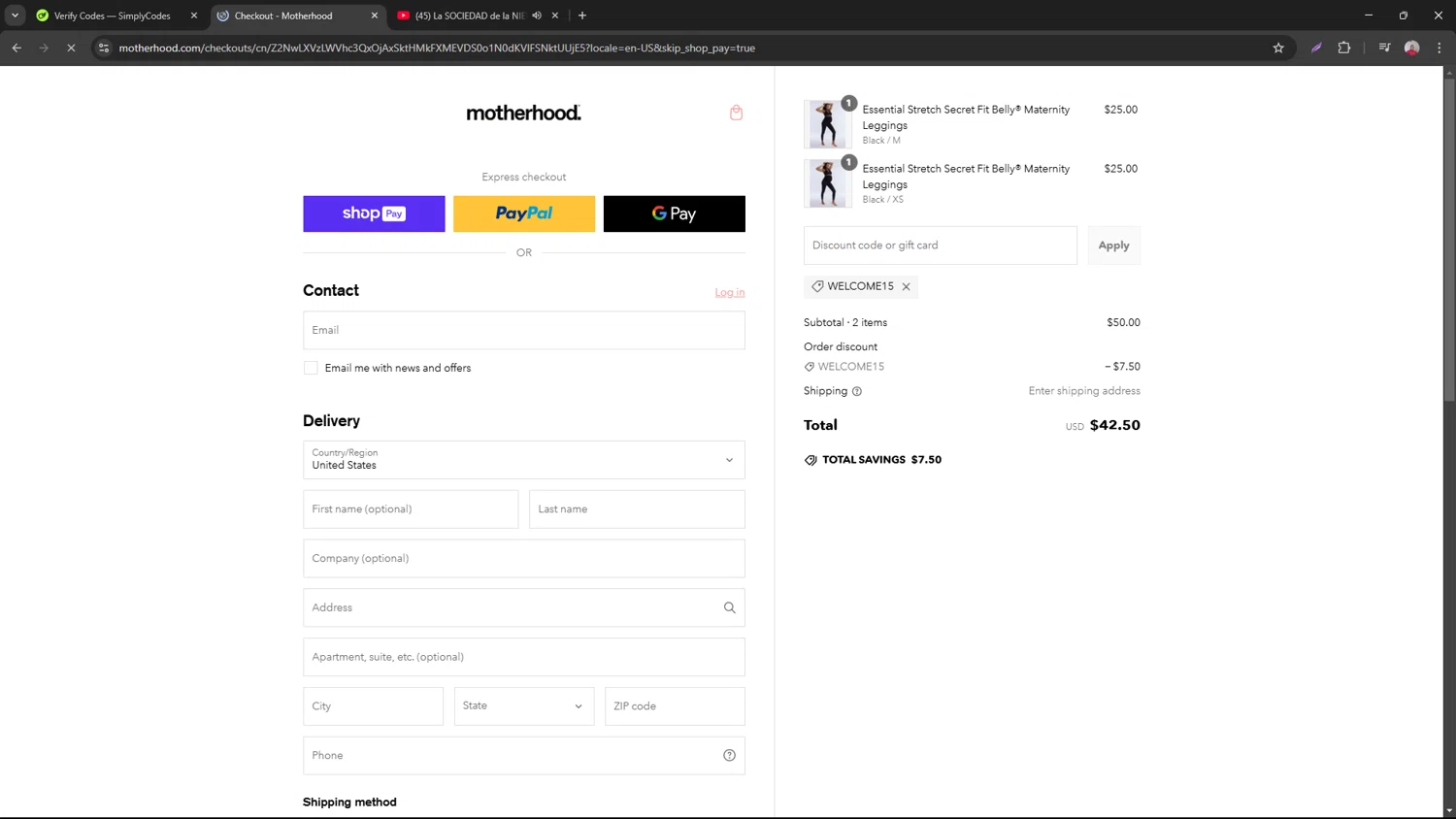Image resolution: width=1456 pixels, height=819 pixels.
Task: Click the purple feather extension icon
Action: click(1316, 48)
